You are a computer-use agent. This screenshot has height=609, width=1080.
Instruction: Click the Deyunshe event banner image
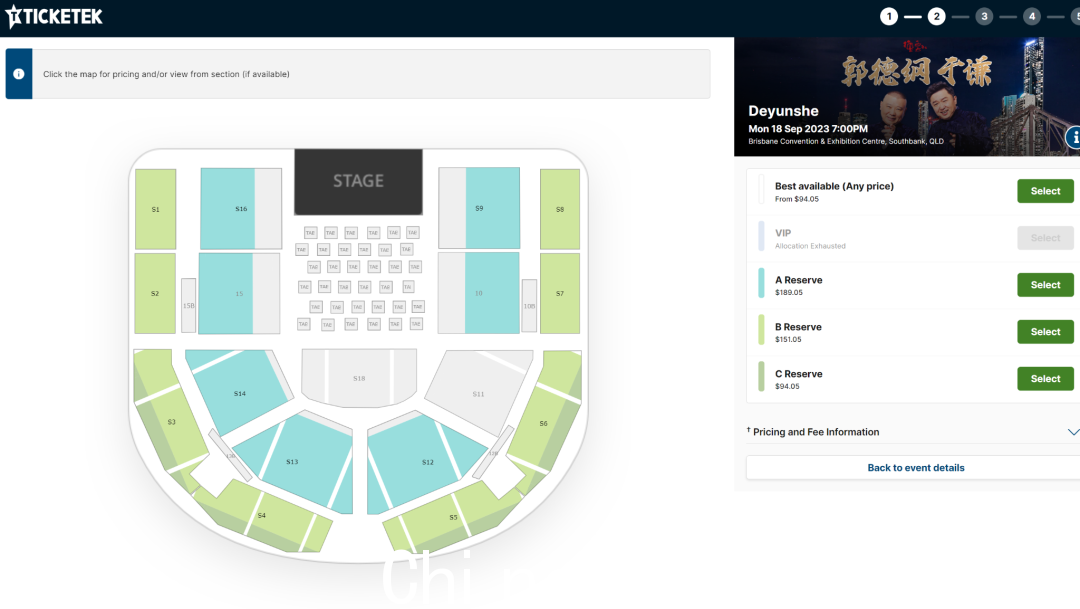pos(907,96)
